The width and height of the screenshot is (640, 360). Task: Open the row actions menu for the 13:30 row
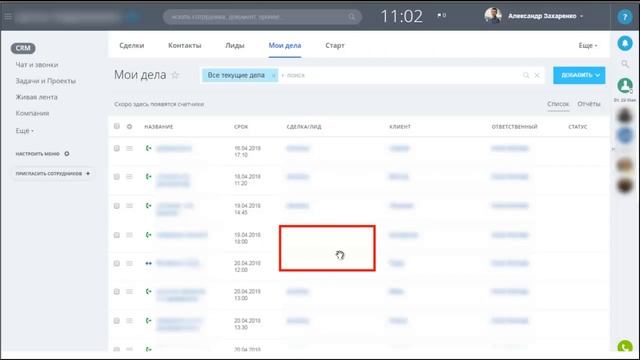129,321
